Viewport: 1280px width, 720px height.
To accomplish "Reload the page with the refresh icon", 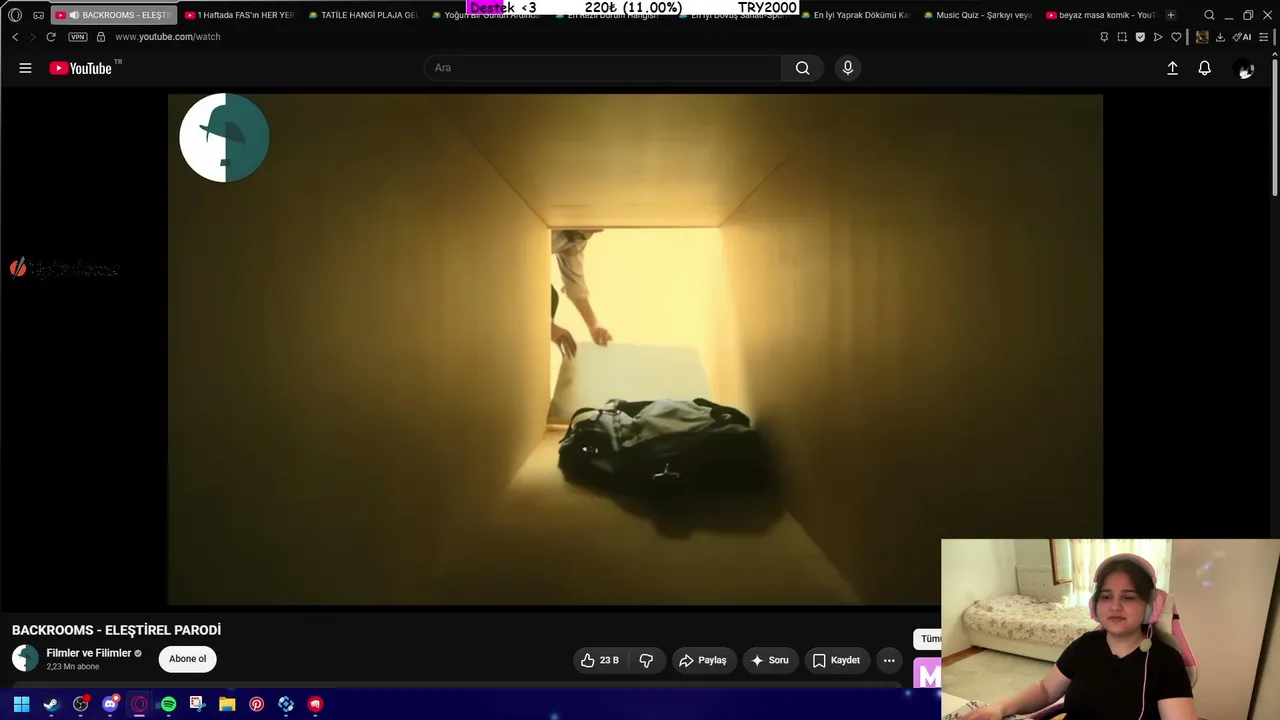I will pos(51,37).
